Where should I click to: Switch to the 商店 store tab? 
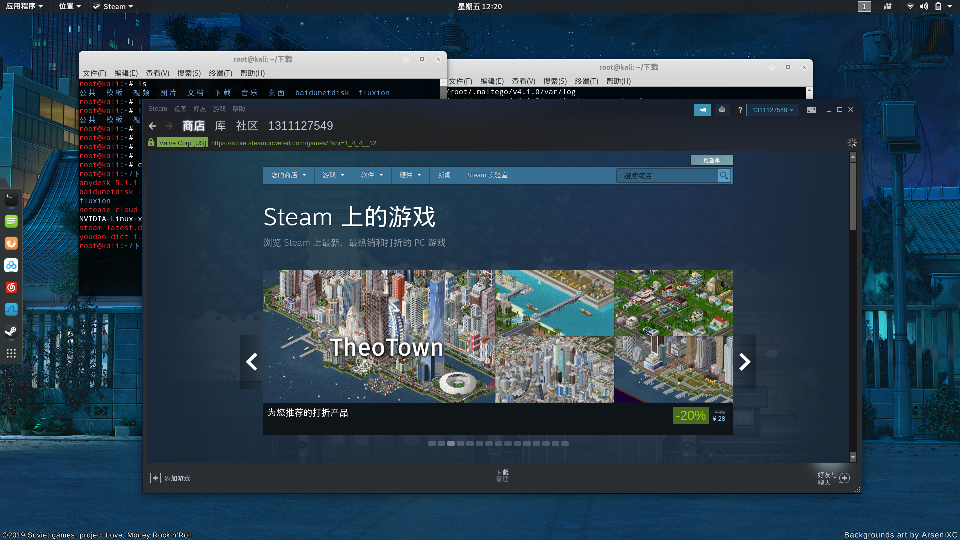click(x=193, y=126)
